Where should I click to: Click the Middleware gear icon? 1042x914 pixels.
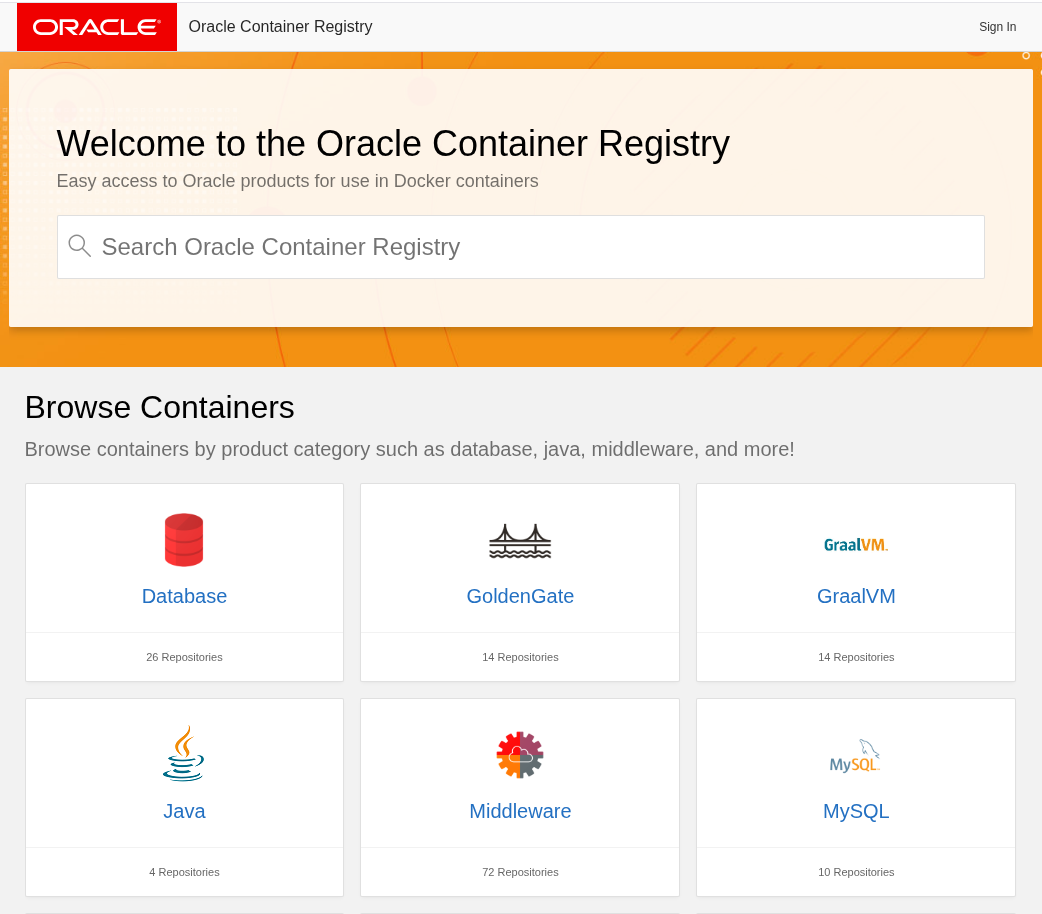click(520, 754)
